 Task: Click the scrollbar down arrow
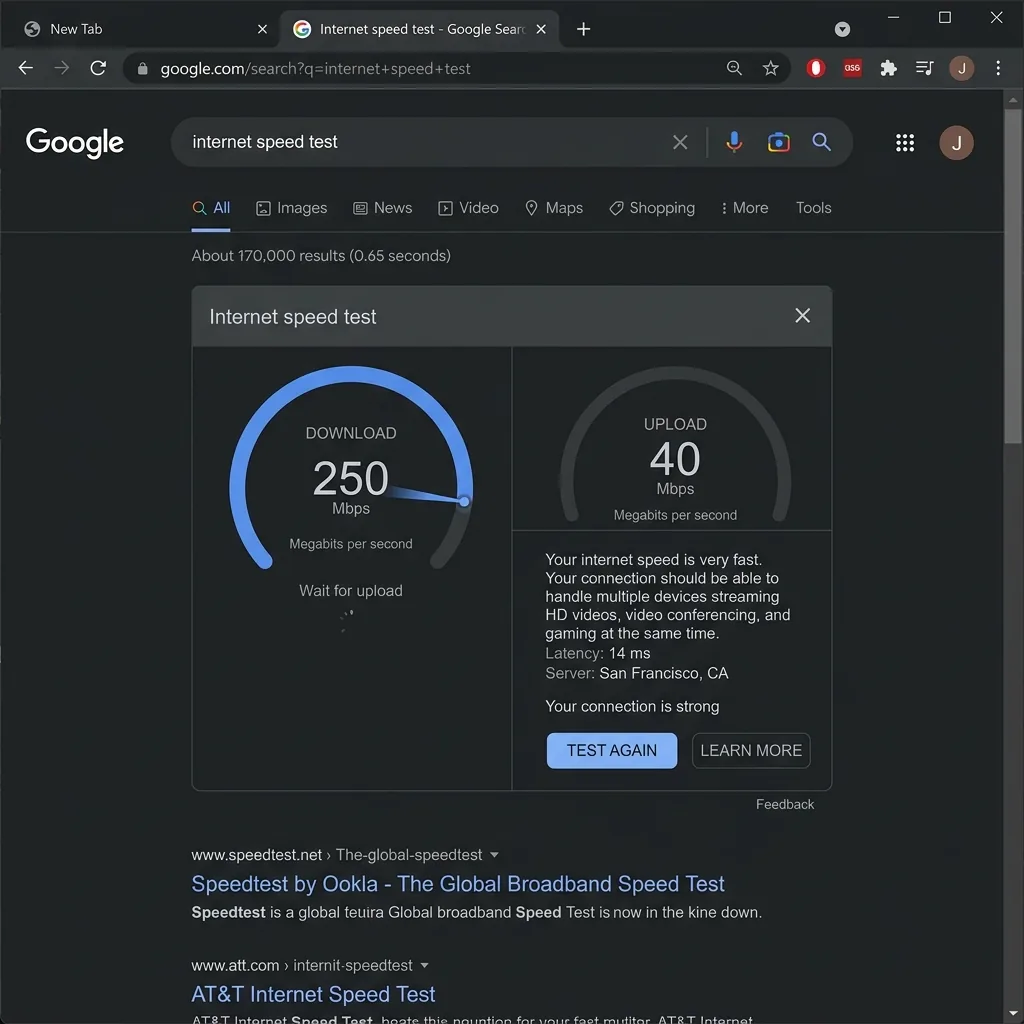(x=1013, y=1014)
